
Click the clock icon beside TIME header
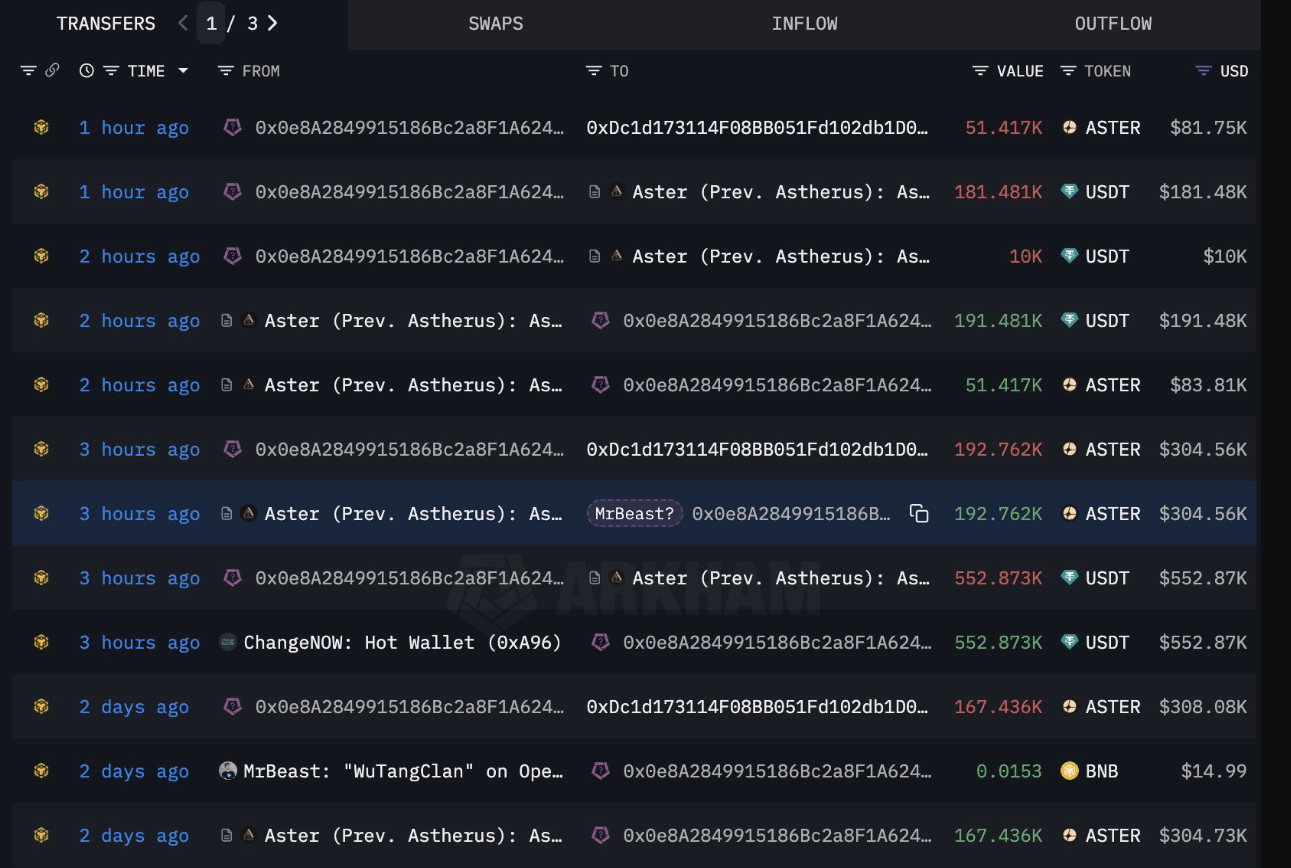pos(87,71)
